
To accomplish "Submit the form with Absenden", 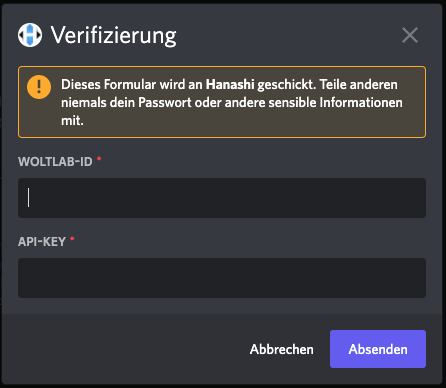I will point(378,349).
